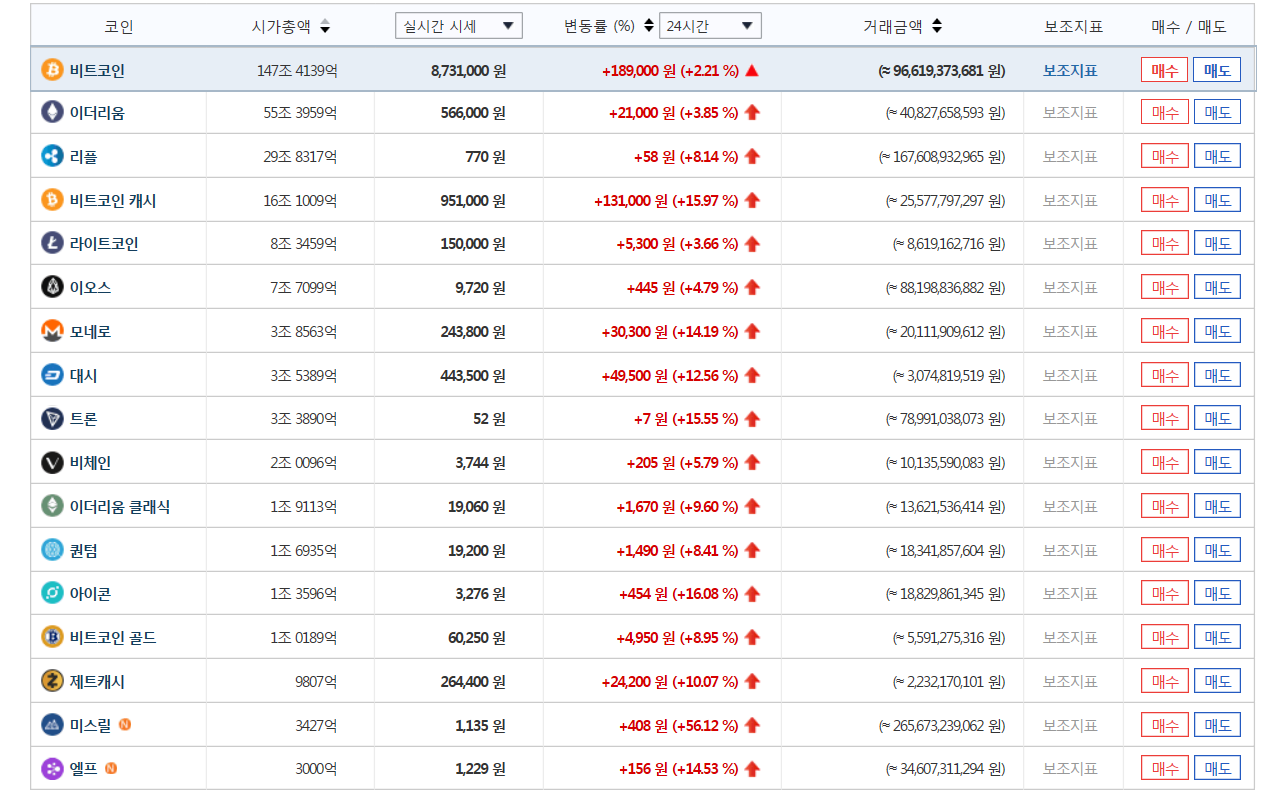
Task: Click the 매도 button for 미스릴
Action: tap(1217, 724)
